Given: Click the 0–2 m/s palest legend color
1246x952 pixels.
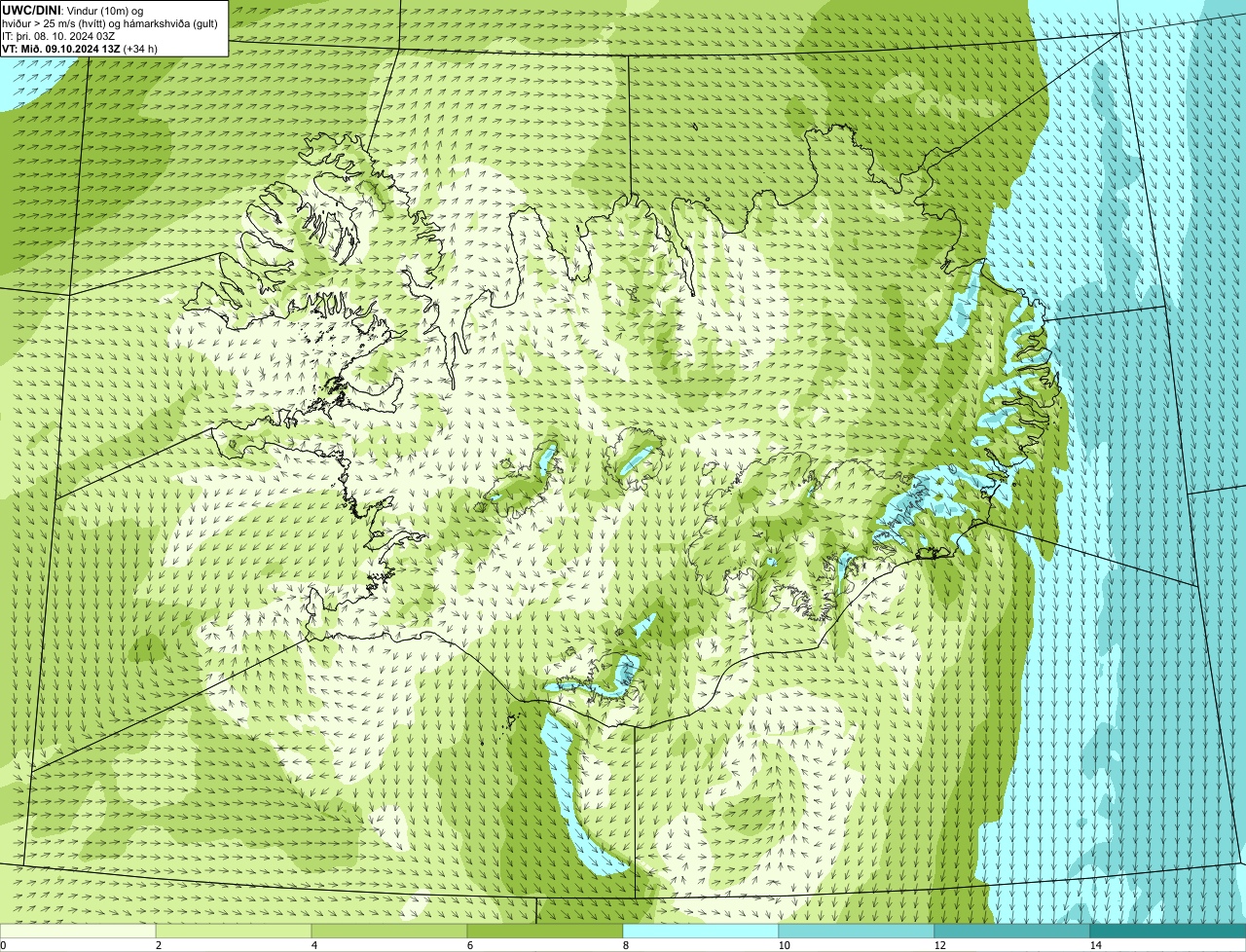Looking at the screenshot, I should (x=78, y=931).
